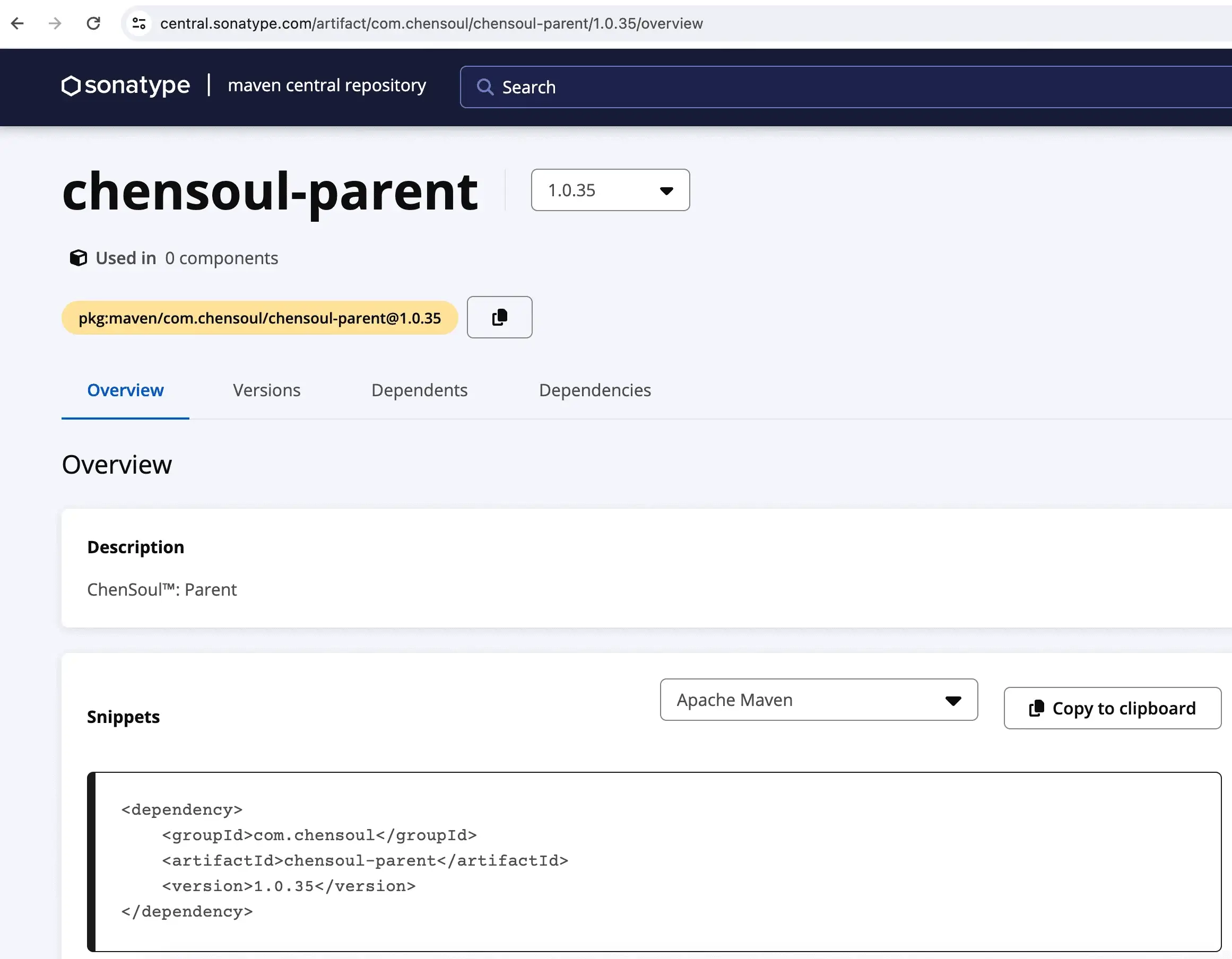Open the Apache Maven snippet dropdown
The image size is (1232, 959).
click(819, 700)
